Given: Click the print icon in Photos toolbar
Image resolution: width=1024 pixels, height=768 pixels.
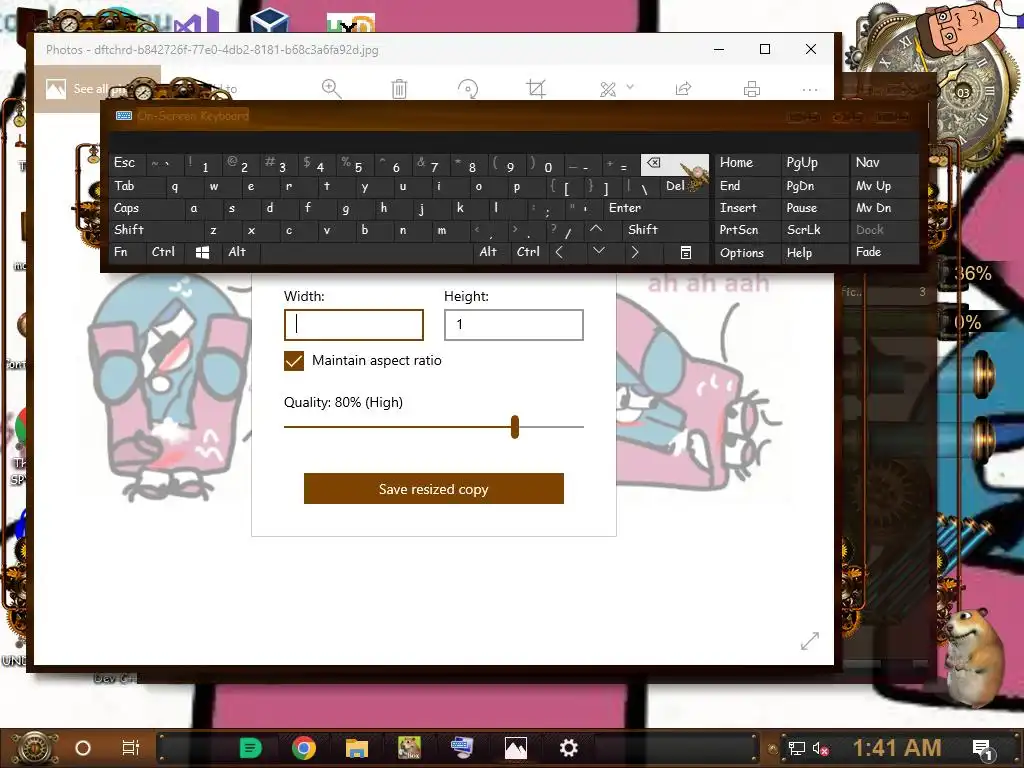Looking at the screenshot, I should [752, 89].
